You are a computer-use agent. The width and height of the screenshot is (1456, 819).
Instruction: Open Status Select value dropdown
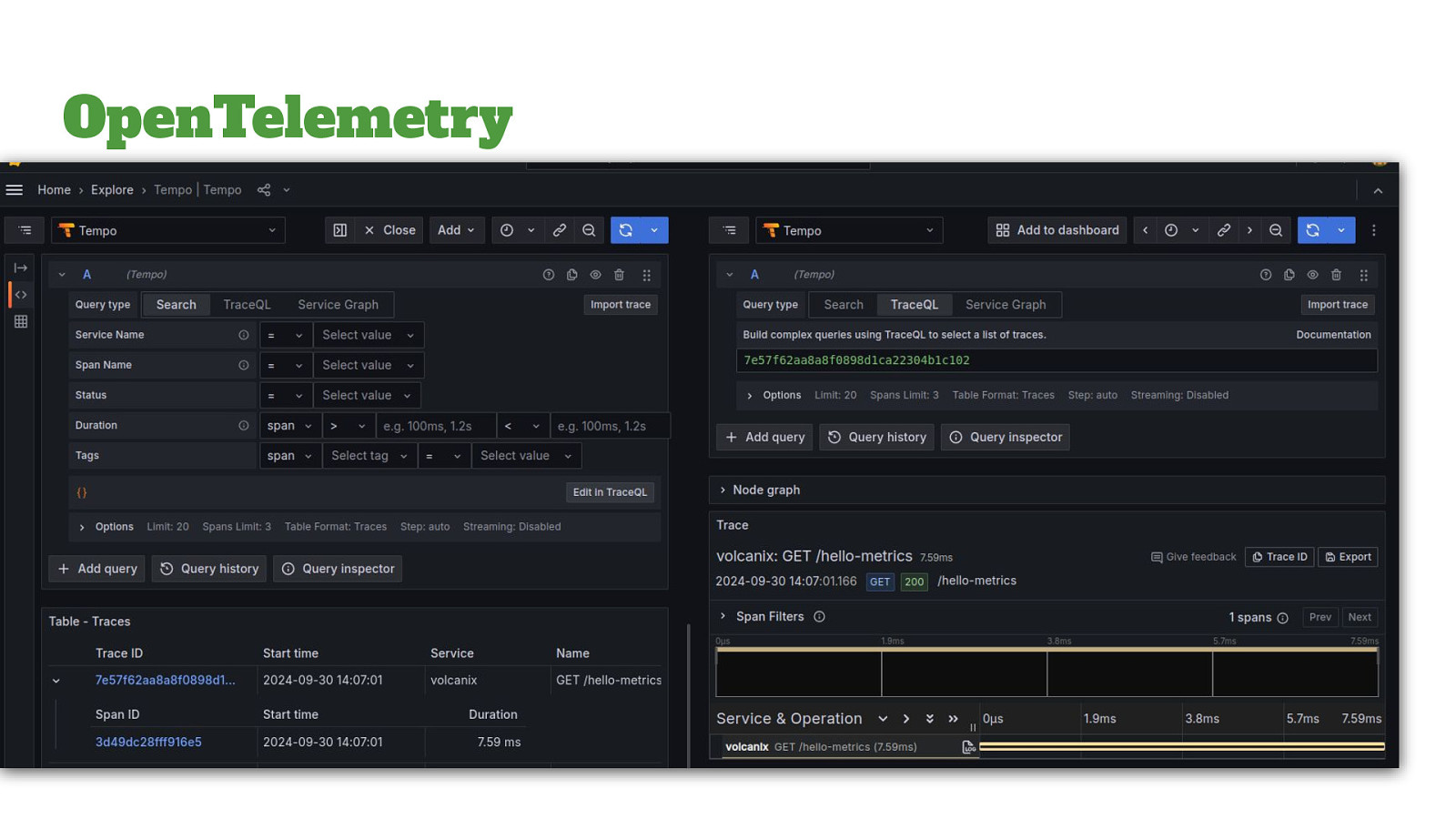point(368,395)
